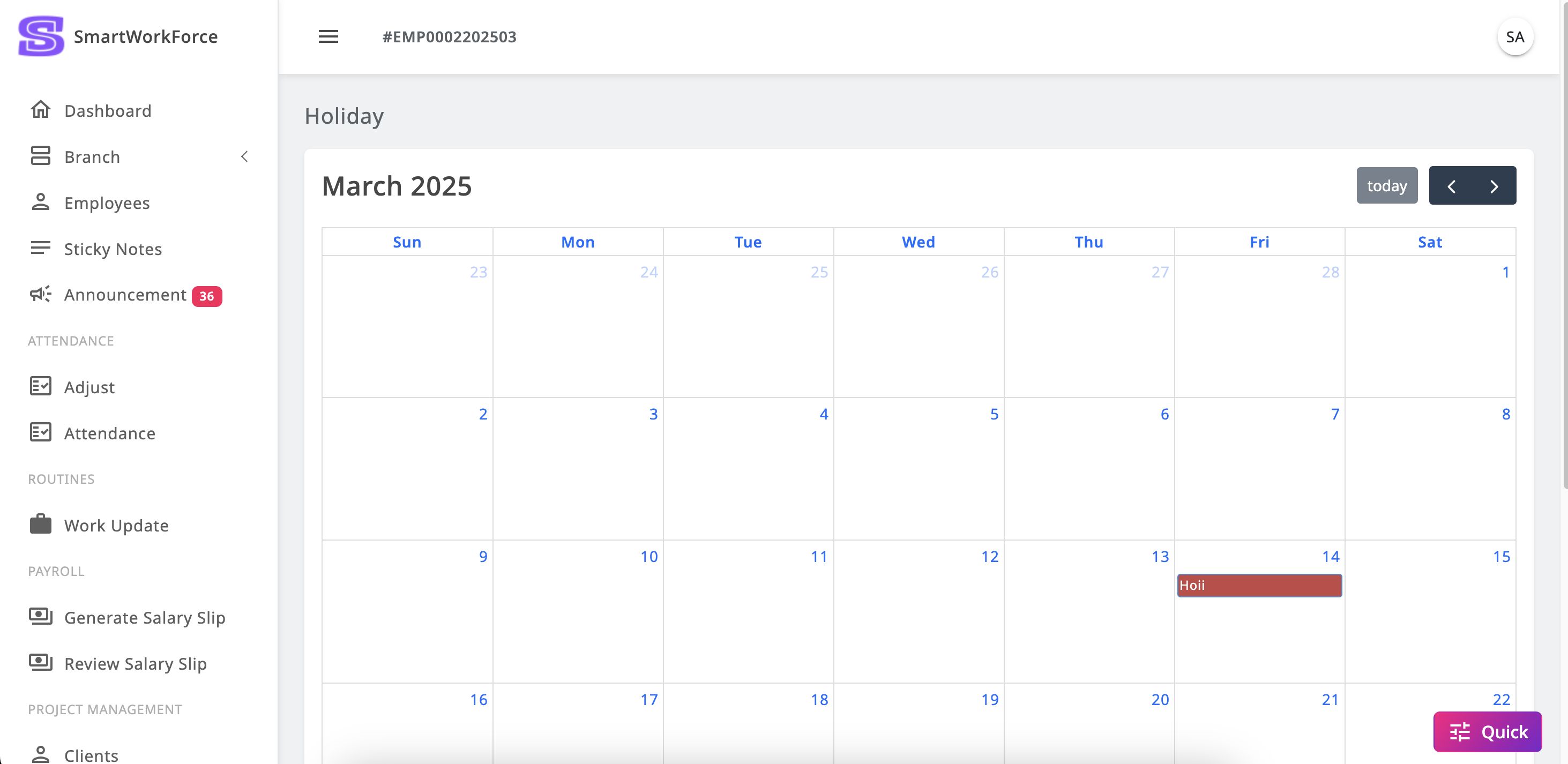This screenshot has width=1568, height=764.
Task: Select March 10 on the calendar
Action: click(x=578, y=609)
